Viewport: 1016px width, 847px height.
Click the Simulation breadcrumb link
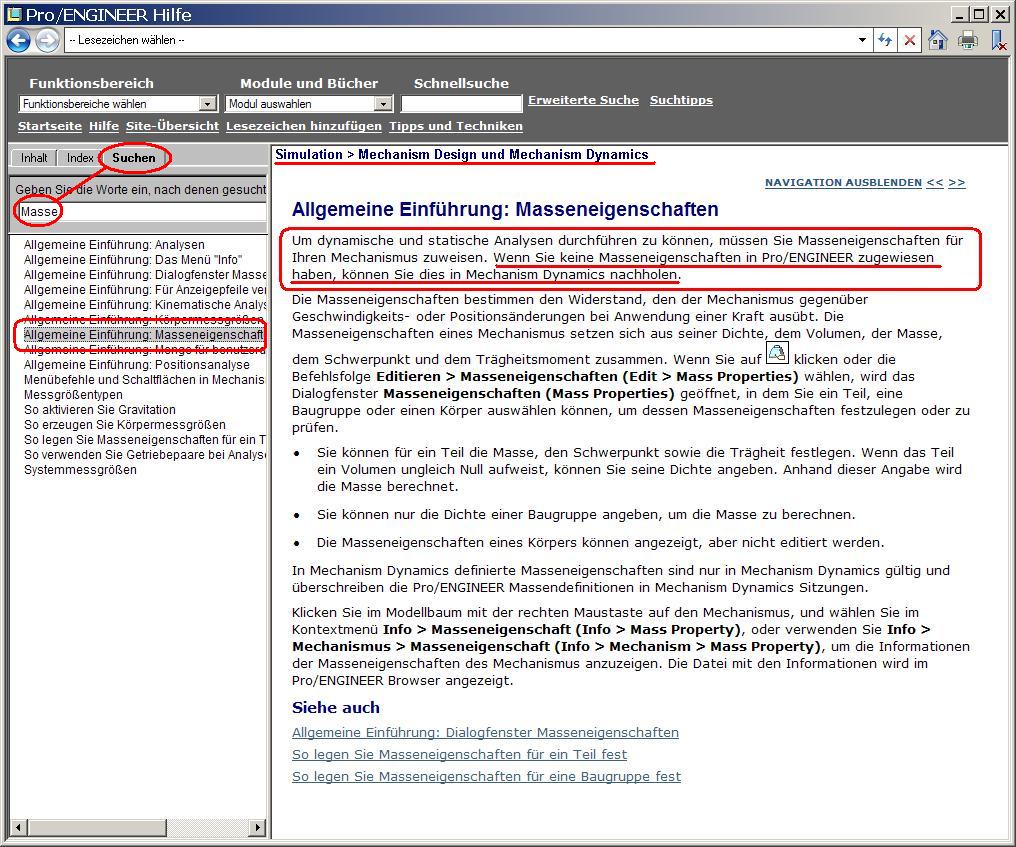308,154
